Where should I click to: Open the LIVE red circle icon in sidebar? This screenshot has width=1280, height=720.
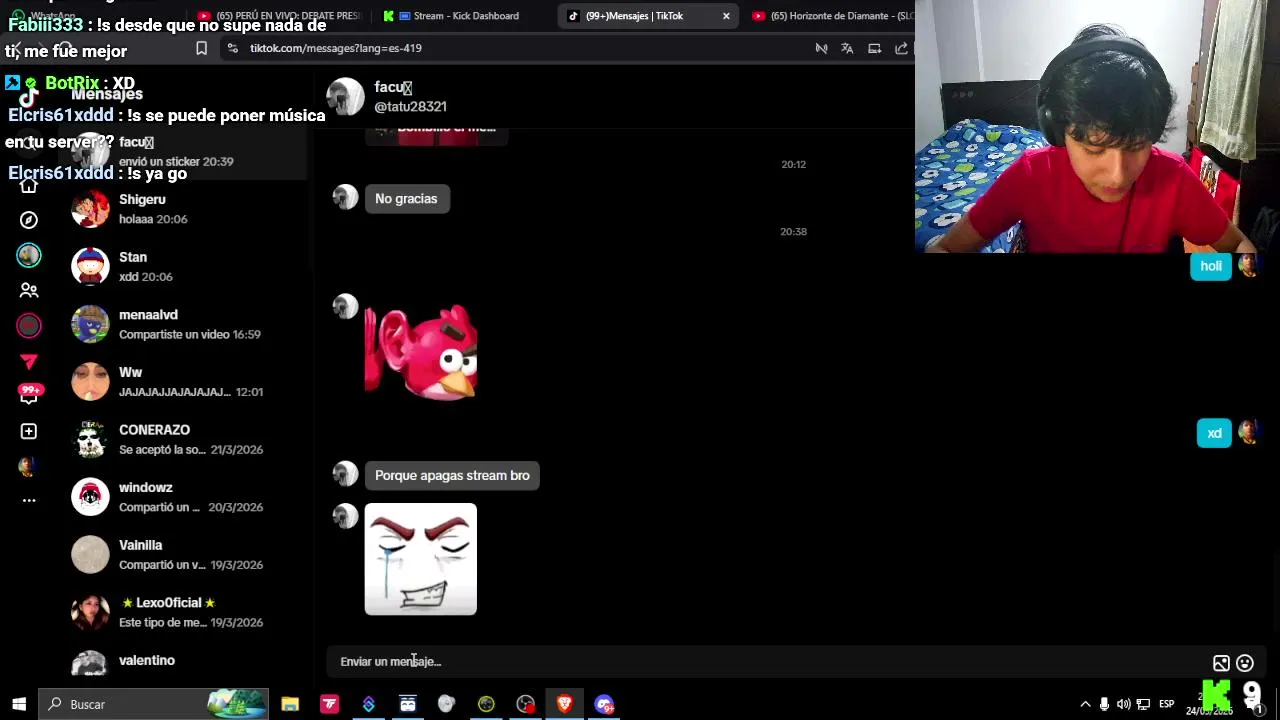click(x=29, y=325)
